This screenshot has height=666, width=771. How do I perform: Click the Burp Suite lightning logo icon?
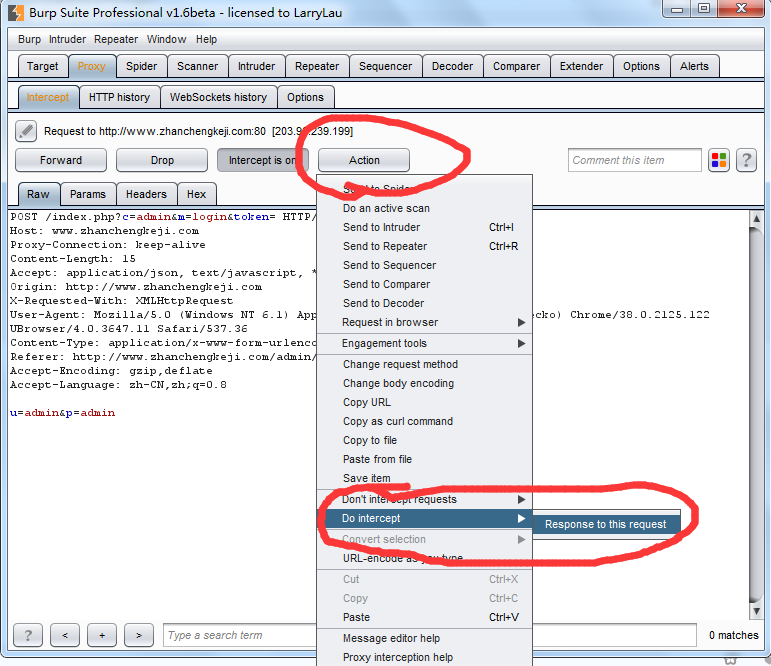point(16,12)
